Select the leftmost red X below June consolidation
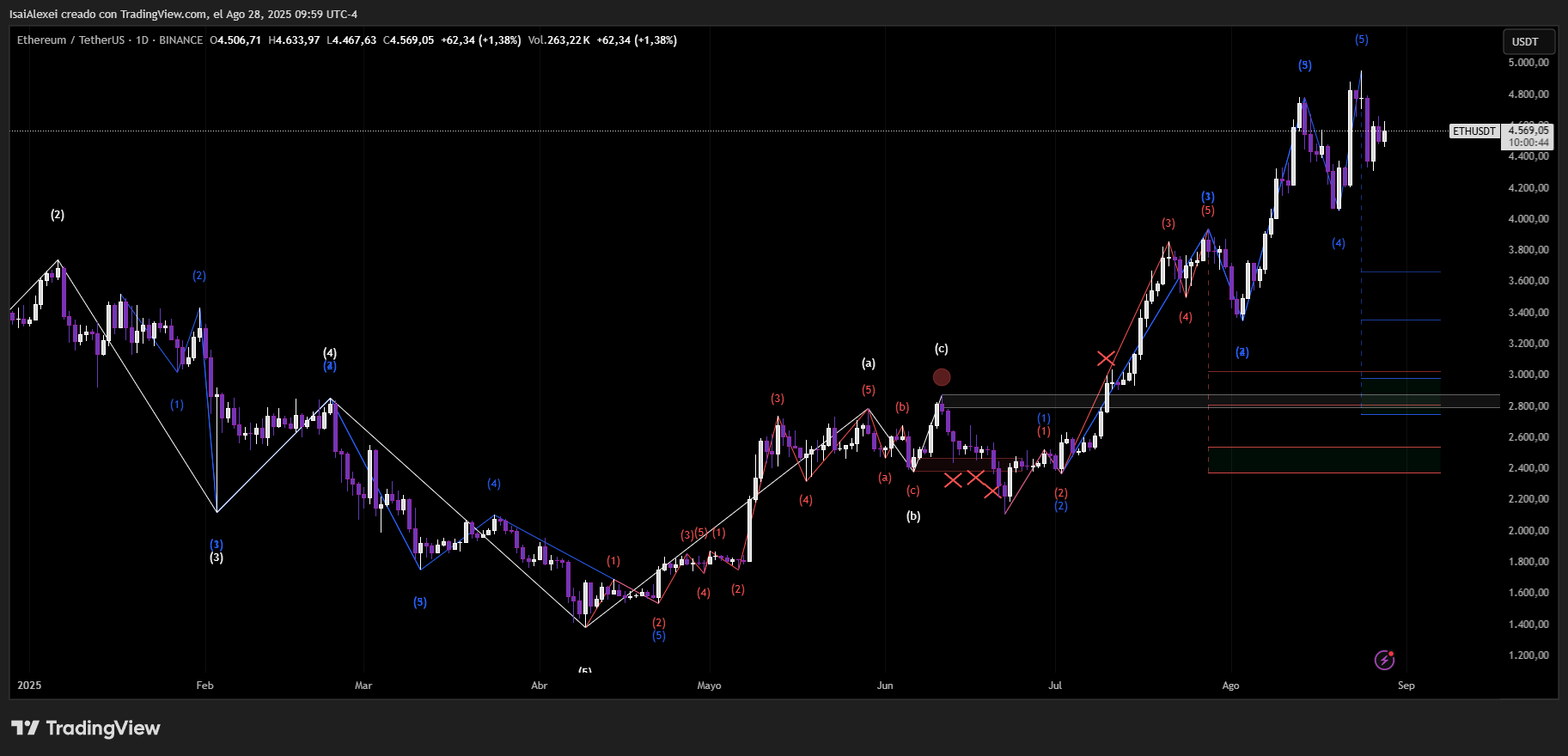Screen dimensions: 1568x756 click(953, 479)
